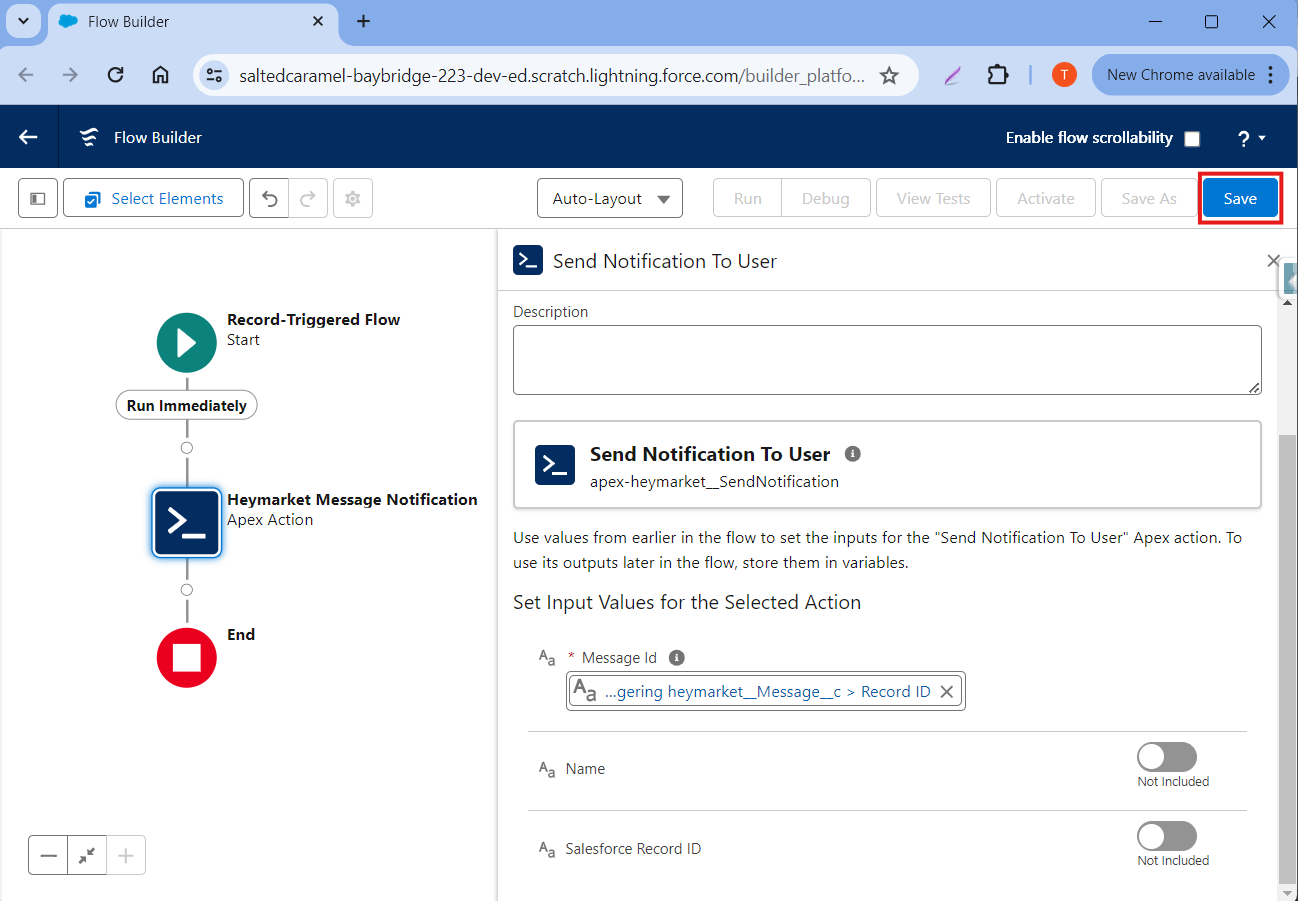Select the Record-Triggered Flow Start element
The image size is (1298, 901).
pyautogui.click(x=187, y=343)
